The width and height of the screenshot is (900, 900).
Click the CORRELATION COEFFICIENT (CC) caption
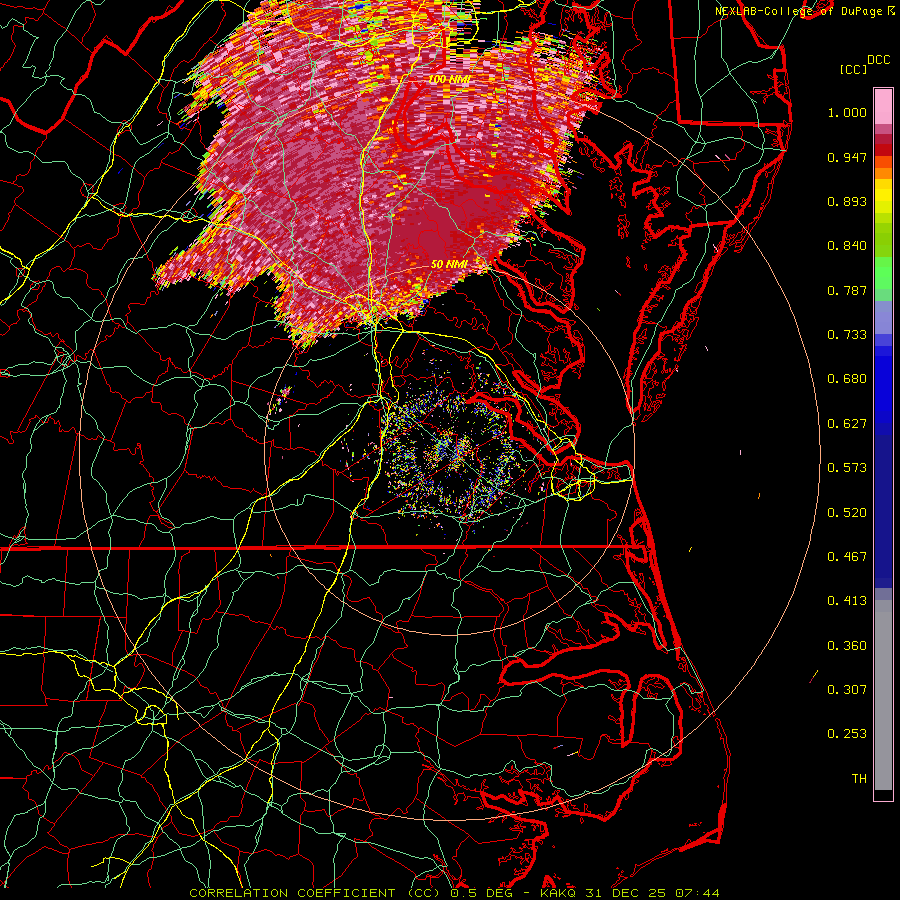[x=315, y=893]
